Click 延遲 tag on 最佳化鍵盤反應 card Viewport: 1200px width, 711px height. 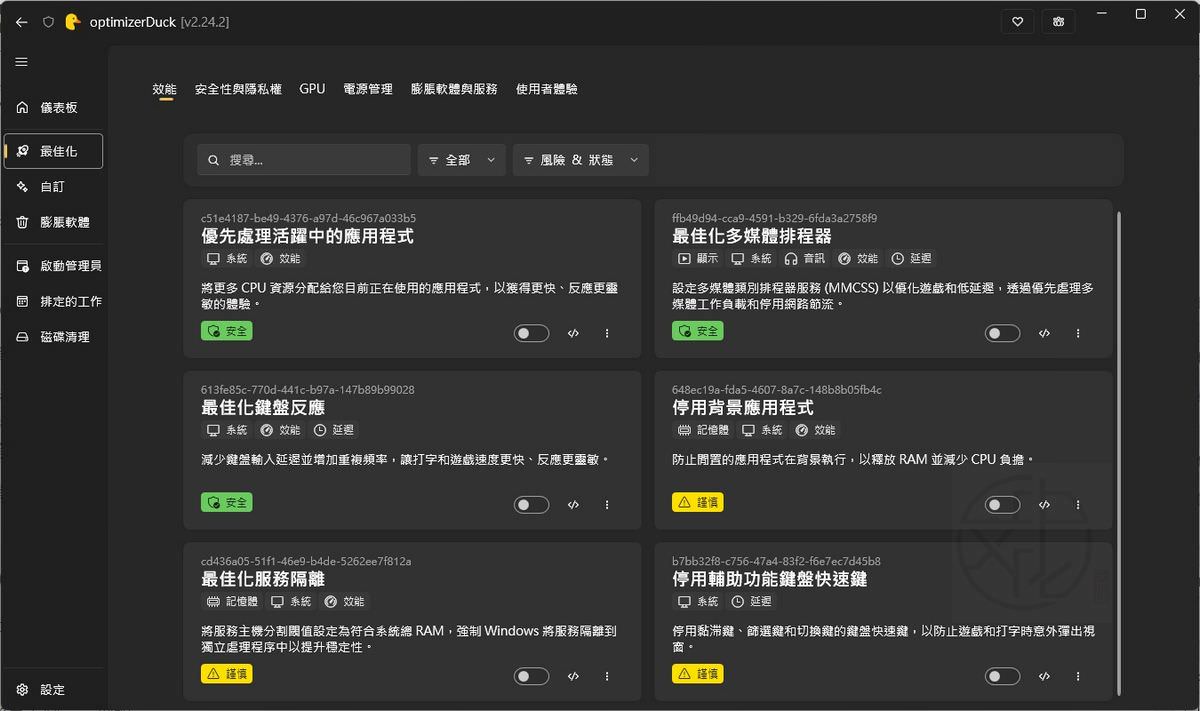[334, 431]
